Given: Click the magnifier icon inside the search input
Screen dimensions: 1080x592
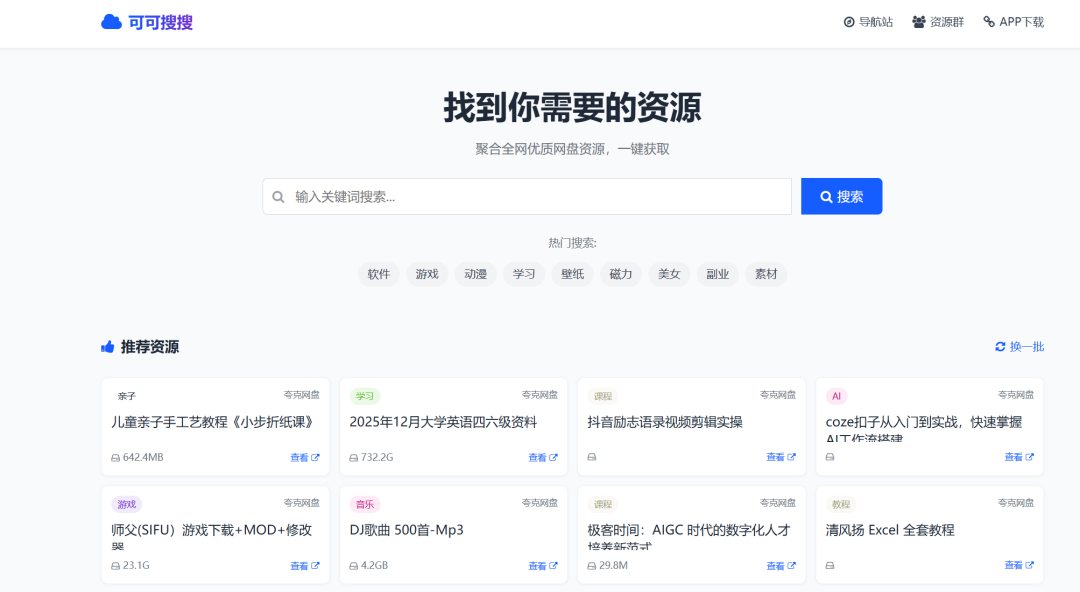Looking at the screenshot, I should click(279, 196).
